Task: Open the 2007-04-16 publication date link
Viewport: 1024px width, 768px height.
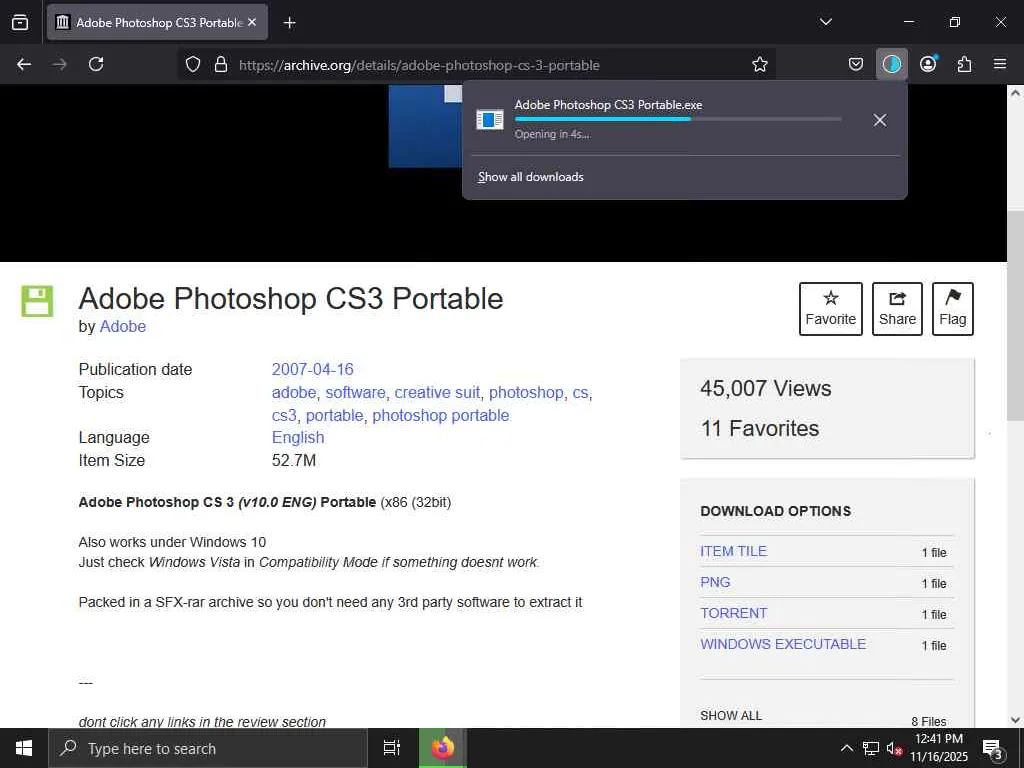Action: [312, 369]
